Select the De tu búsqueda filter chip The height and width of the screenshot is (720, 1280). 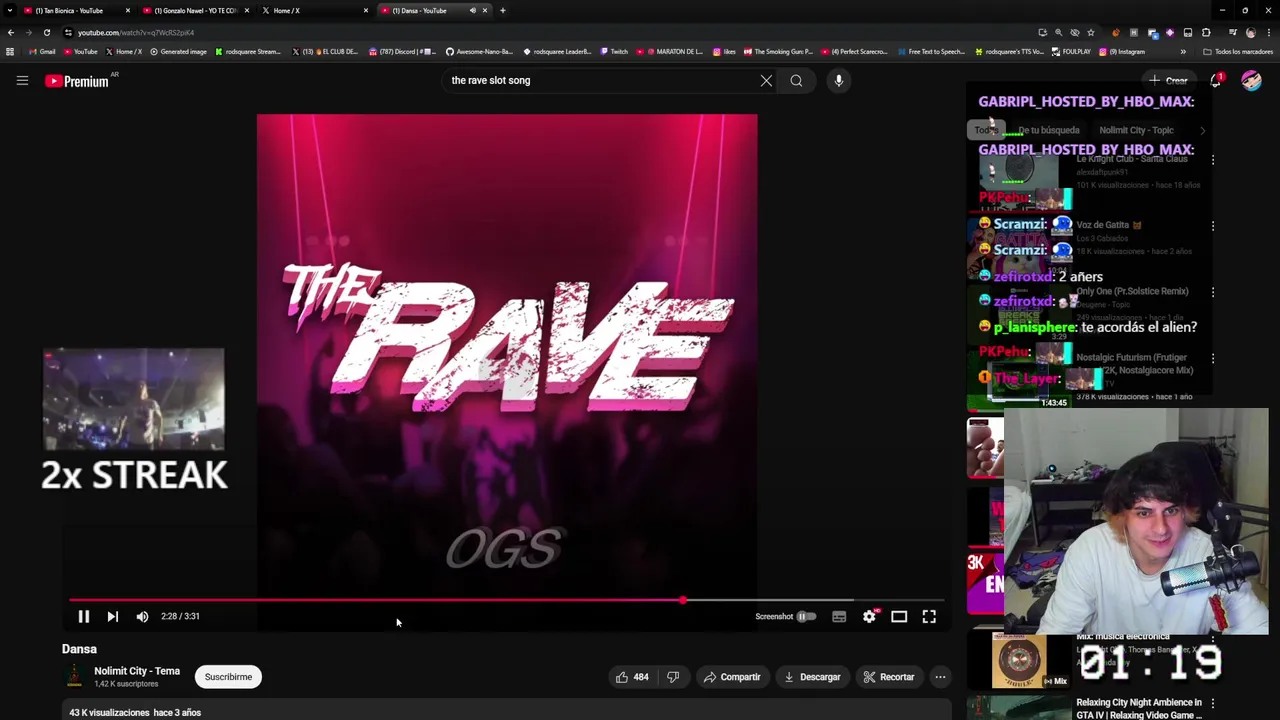pyautogui.click(x=1048, y=130)
